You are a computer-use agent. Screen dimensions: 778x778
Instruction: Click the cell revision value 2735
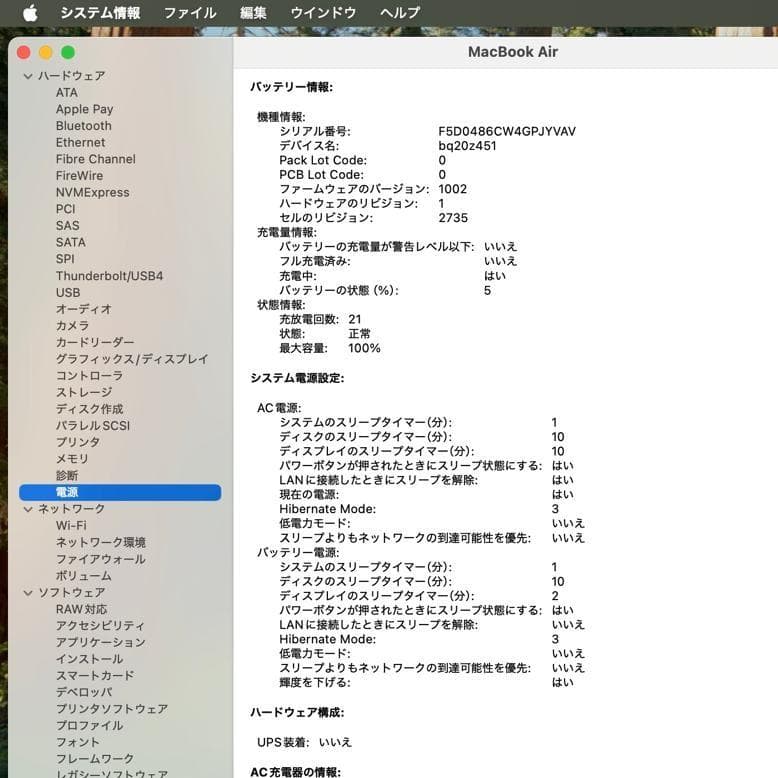[x=453, y=218]
